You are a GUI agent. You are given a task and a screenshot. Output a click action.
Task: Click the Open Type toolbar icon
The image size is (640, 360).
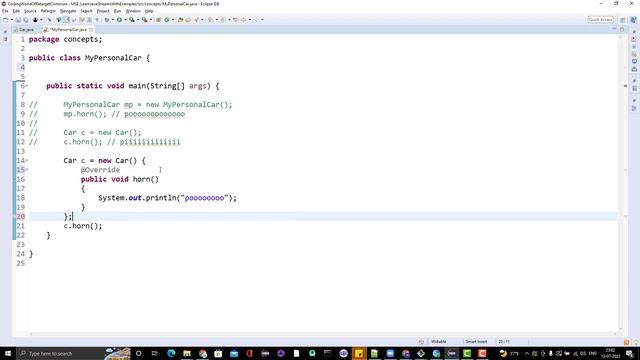pyautogui.click(x=180, y=20)
